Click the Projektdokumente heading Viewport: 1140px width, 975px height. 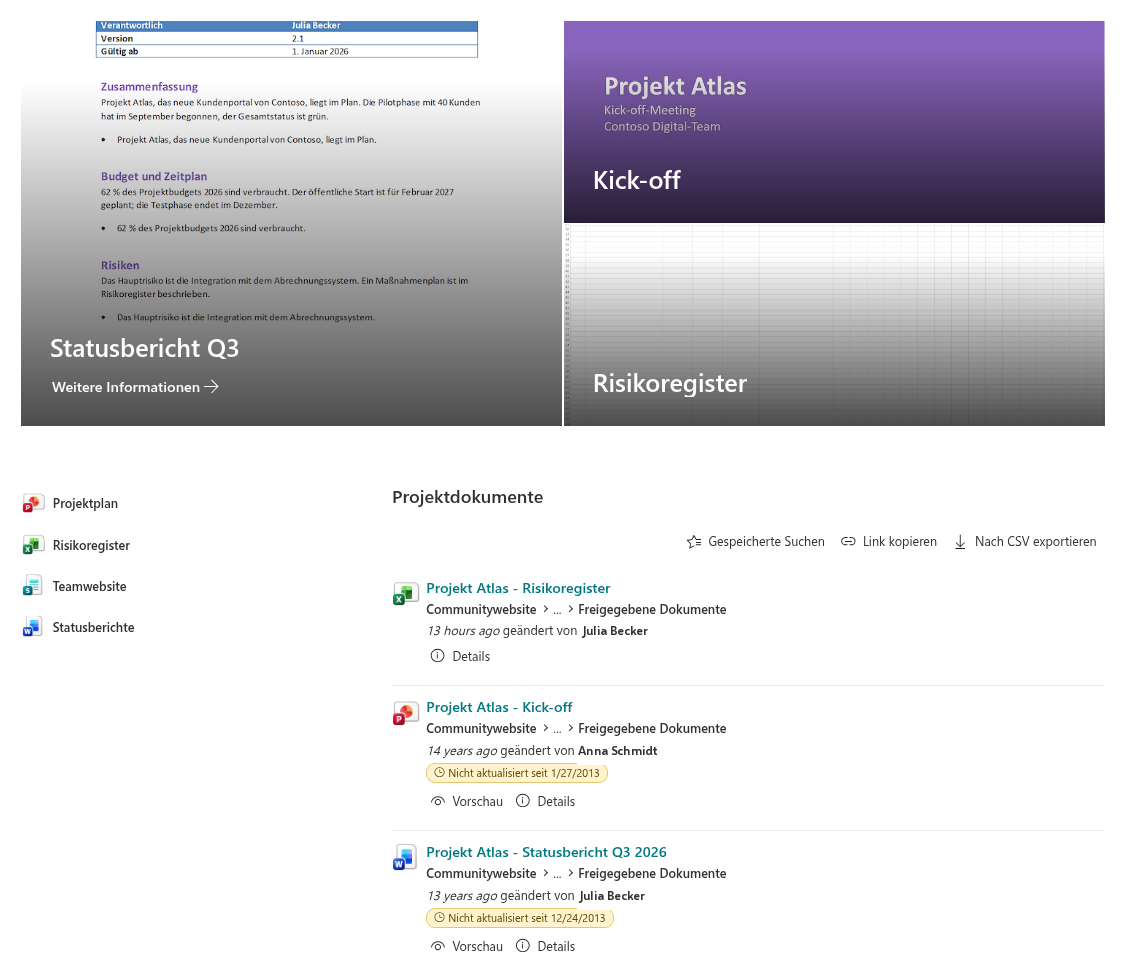[x=467, y=497]
